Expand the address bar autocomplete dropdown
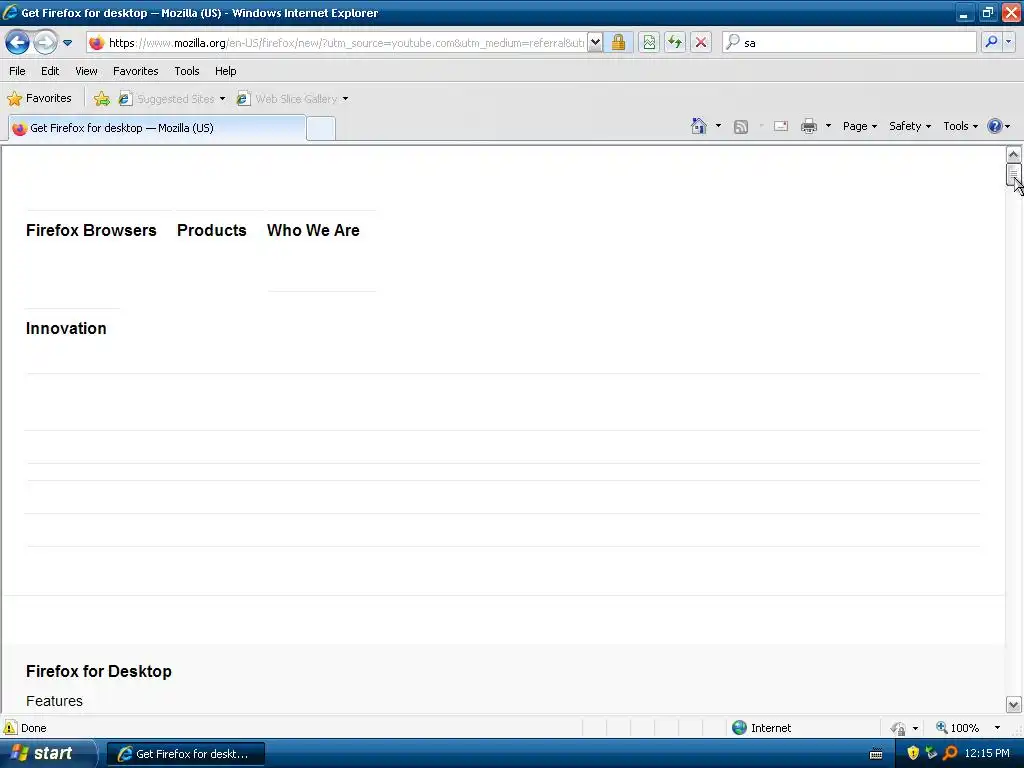Image resolution: width=1024 pixels, height=768 pixels. 595,43
